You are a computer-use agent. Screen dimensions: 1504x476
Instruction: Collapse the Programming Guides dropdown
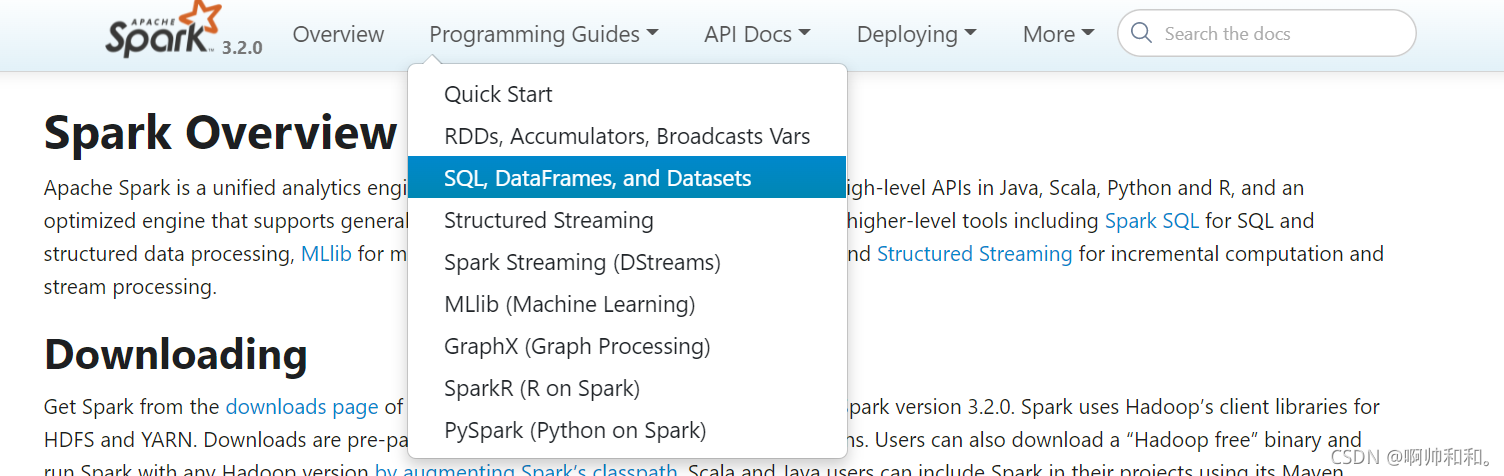(544, 34)
